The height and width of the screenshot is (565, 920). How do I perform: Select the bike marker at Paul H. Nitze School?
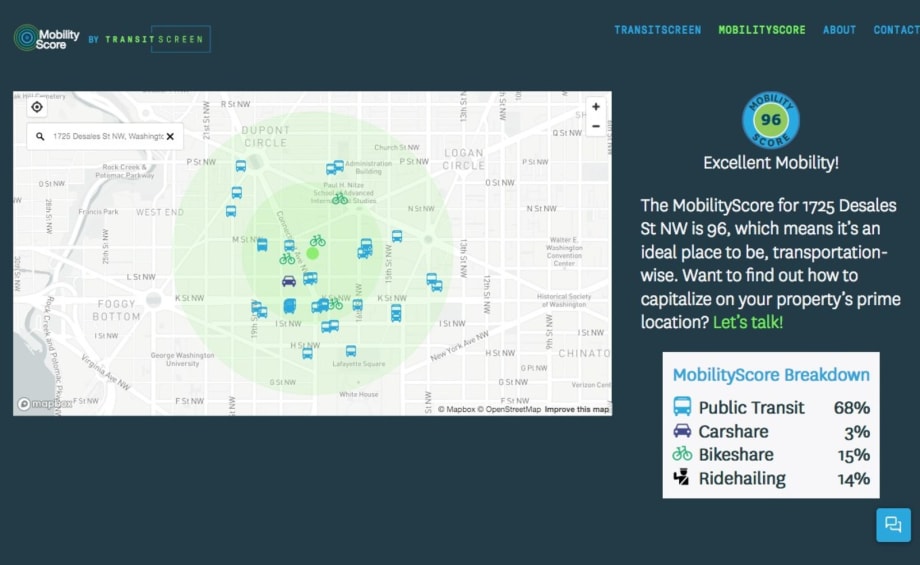339,199
